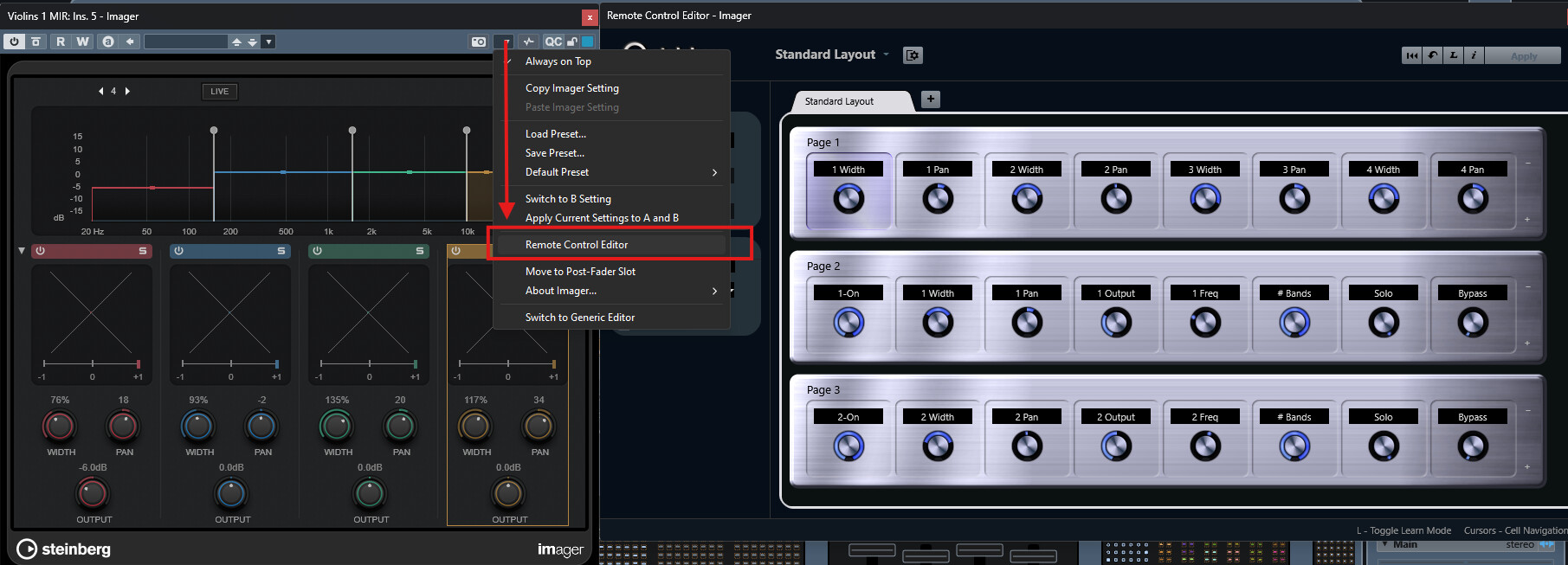This screenshot has width=1568, height=565.
Task: Click green band WIDTH knob at 135%
Action: click(x=336, y=426)
